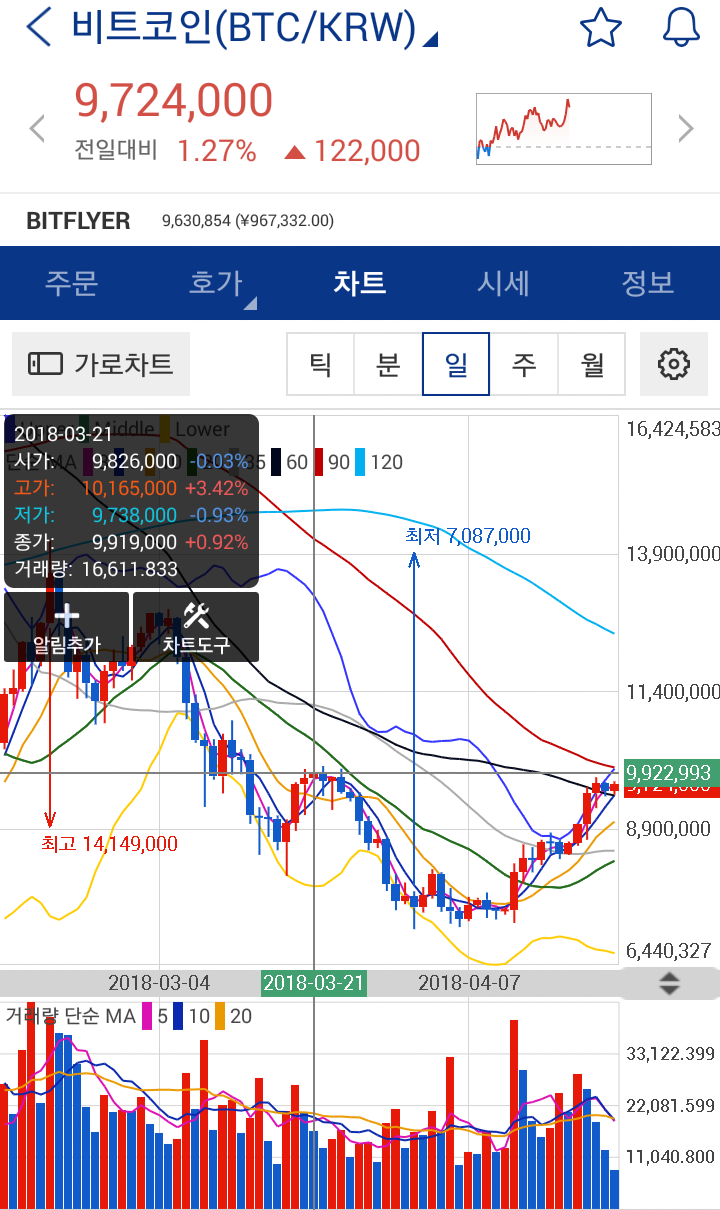Screen dimensions: 720x1210
Task: Tap the 거래량 단순 MA label
Action: click(70, 1016)
